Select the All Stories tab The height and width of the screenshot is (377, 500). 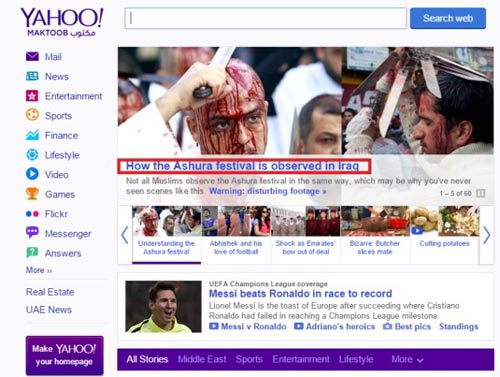click(147, 359)
